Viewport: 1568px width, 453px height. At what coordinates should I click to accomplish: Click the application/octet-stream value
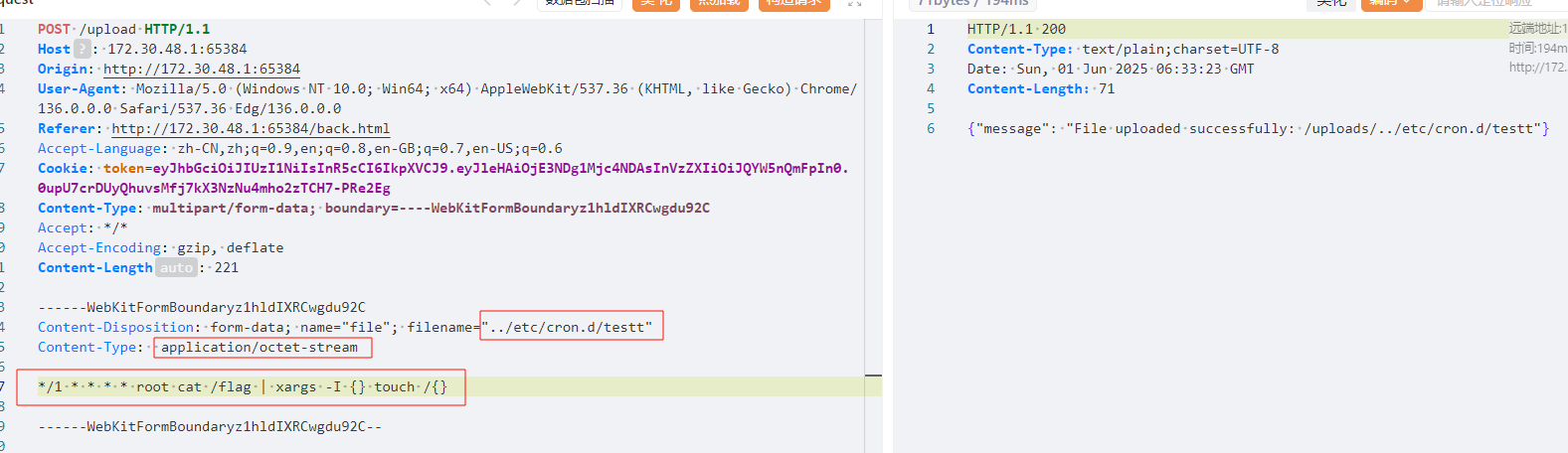[x=260, y=347]
